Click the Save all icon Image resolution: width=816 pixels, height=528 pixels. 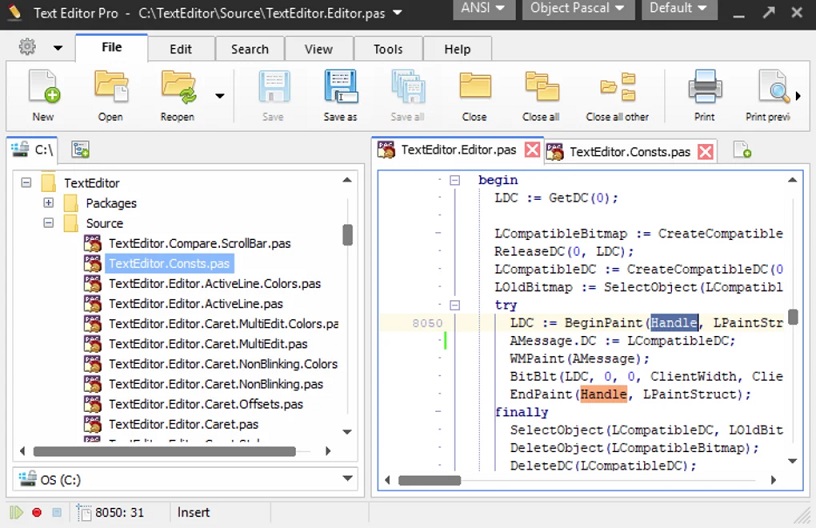(x=407, y=86)
